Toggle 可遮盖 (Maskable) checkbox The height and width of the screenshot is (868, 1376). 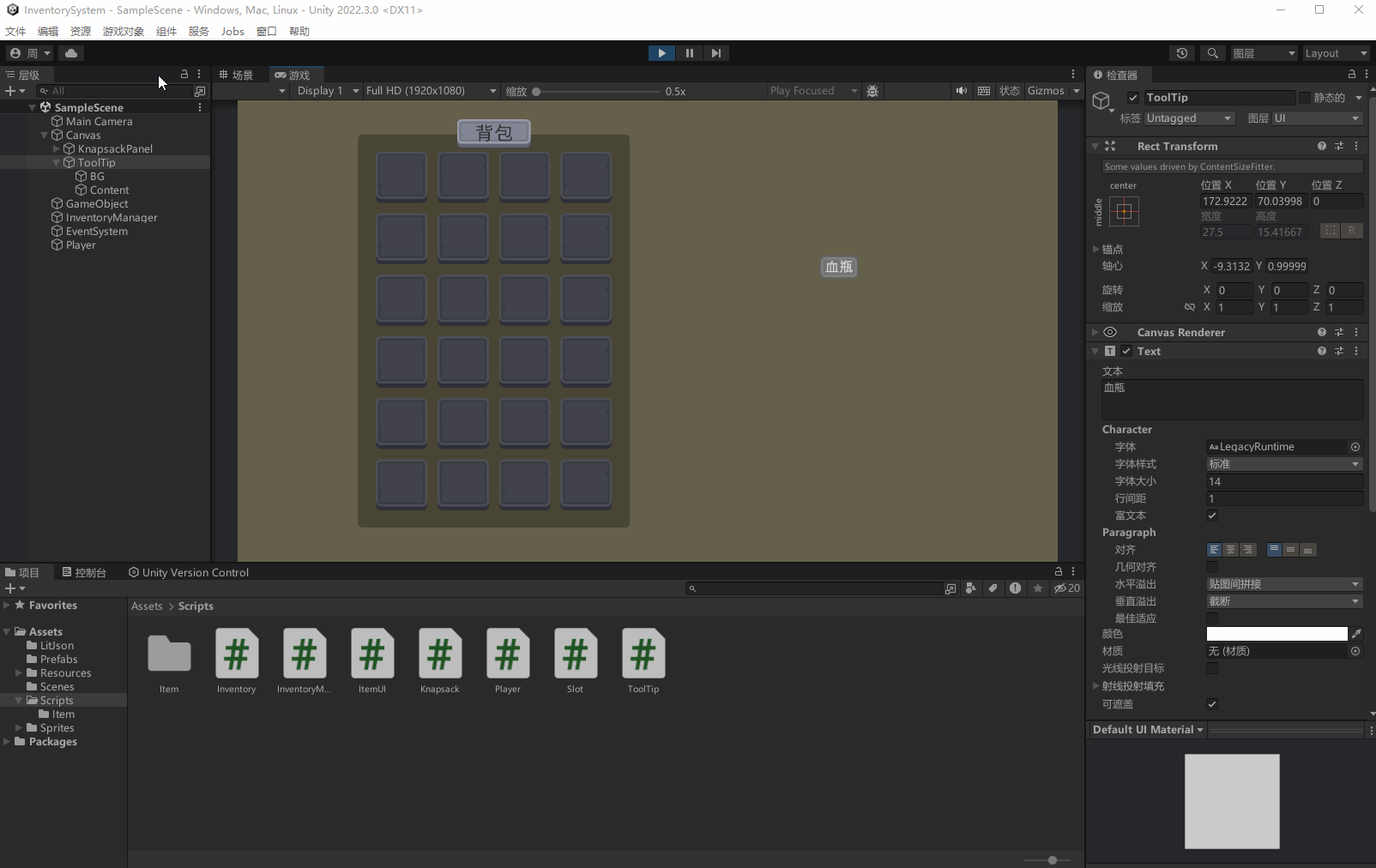pos(1213,703)
